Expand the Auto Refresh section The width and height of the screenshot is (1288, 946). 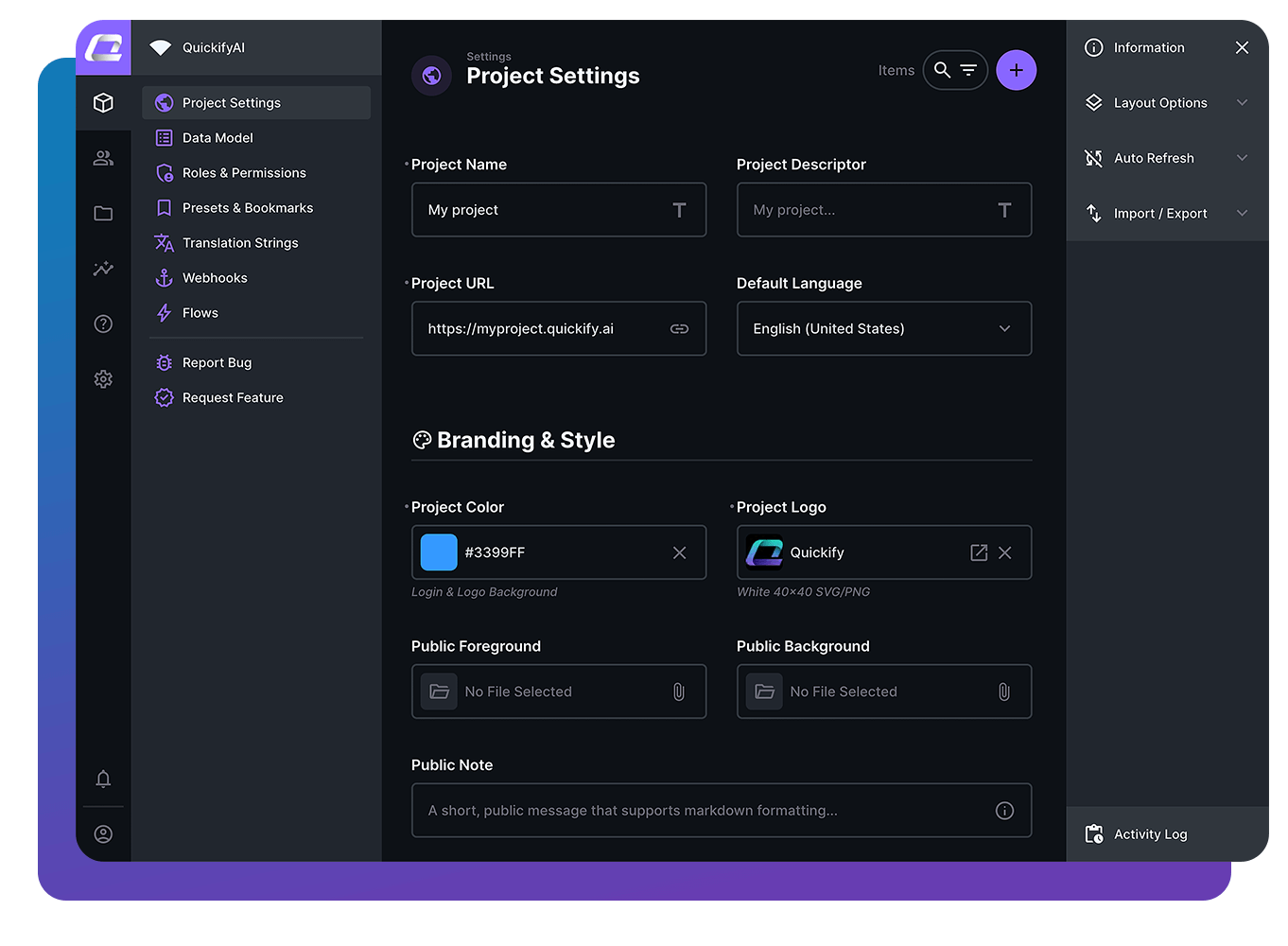pos(1167,158)
